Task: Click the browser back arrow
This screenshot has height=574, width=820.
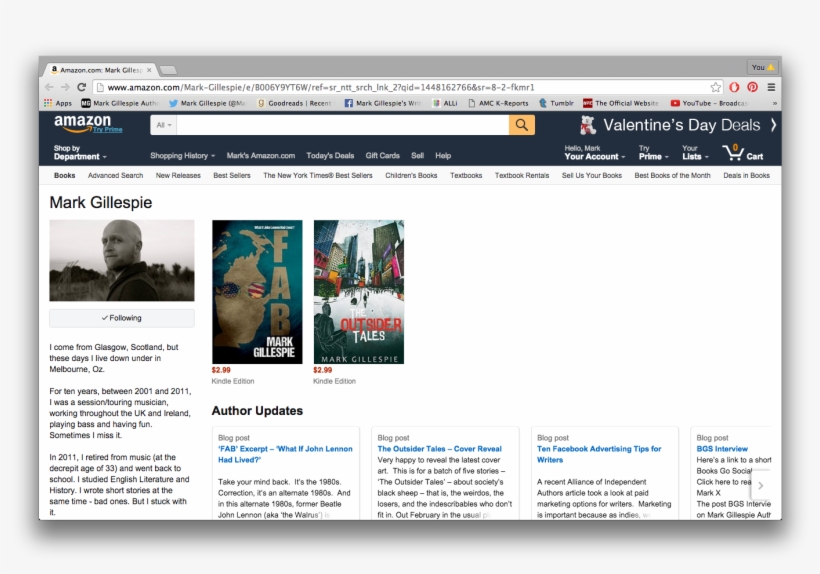Action: coord(49,87)
